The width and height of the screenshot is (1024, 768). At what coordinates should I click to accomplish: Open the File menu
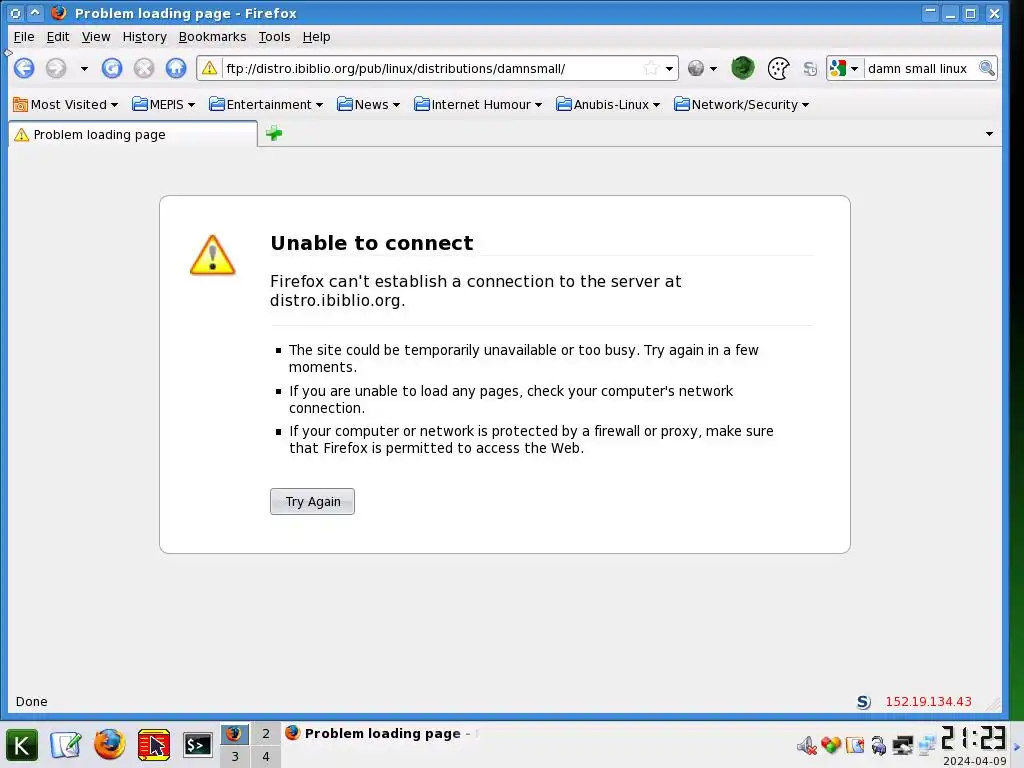24,37
